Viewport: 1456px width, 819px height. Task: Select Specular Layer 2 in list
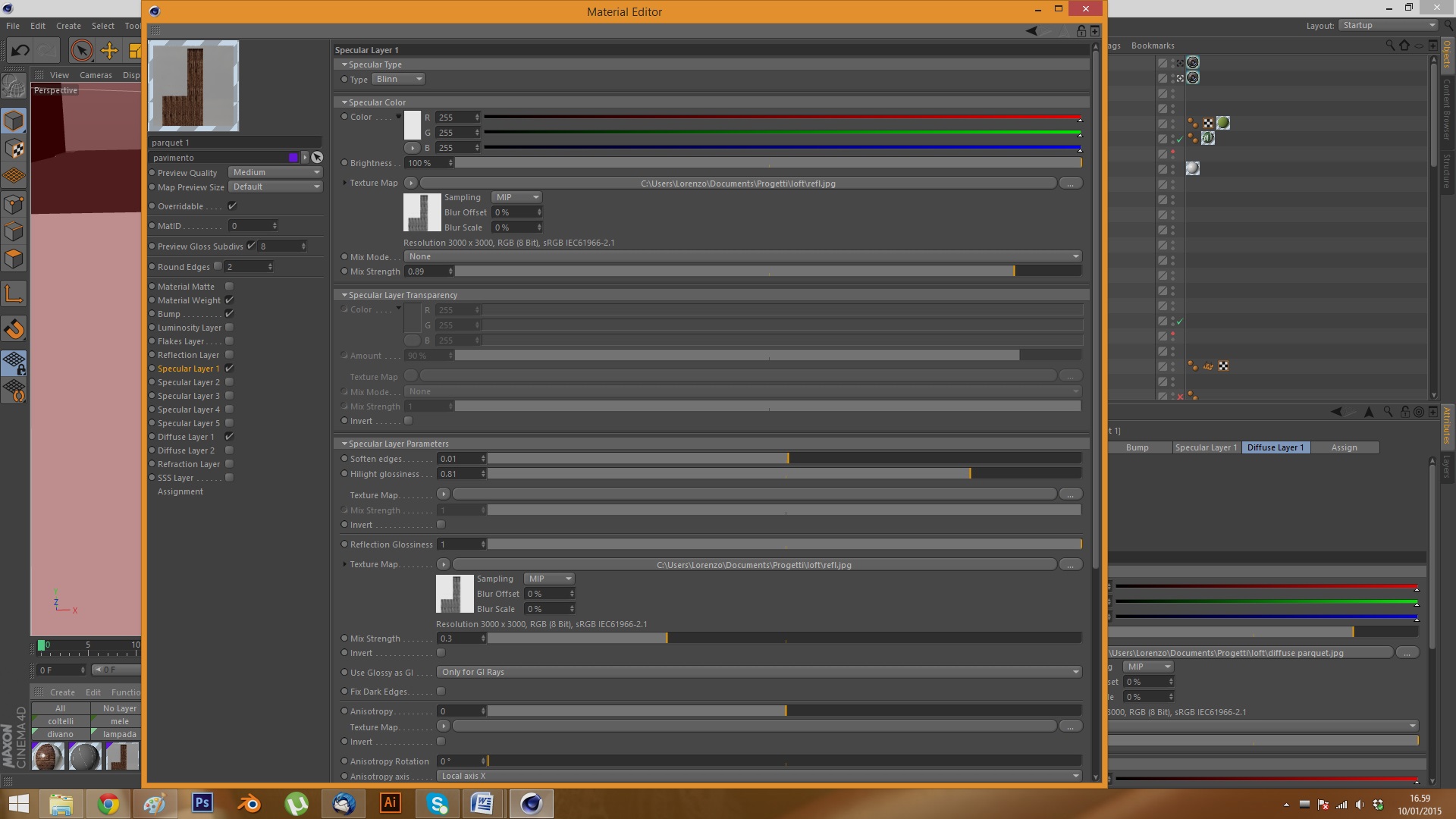(x=188, y=382)
